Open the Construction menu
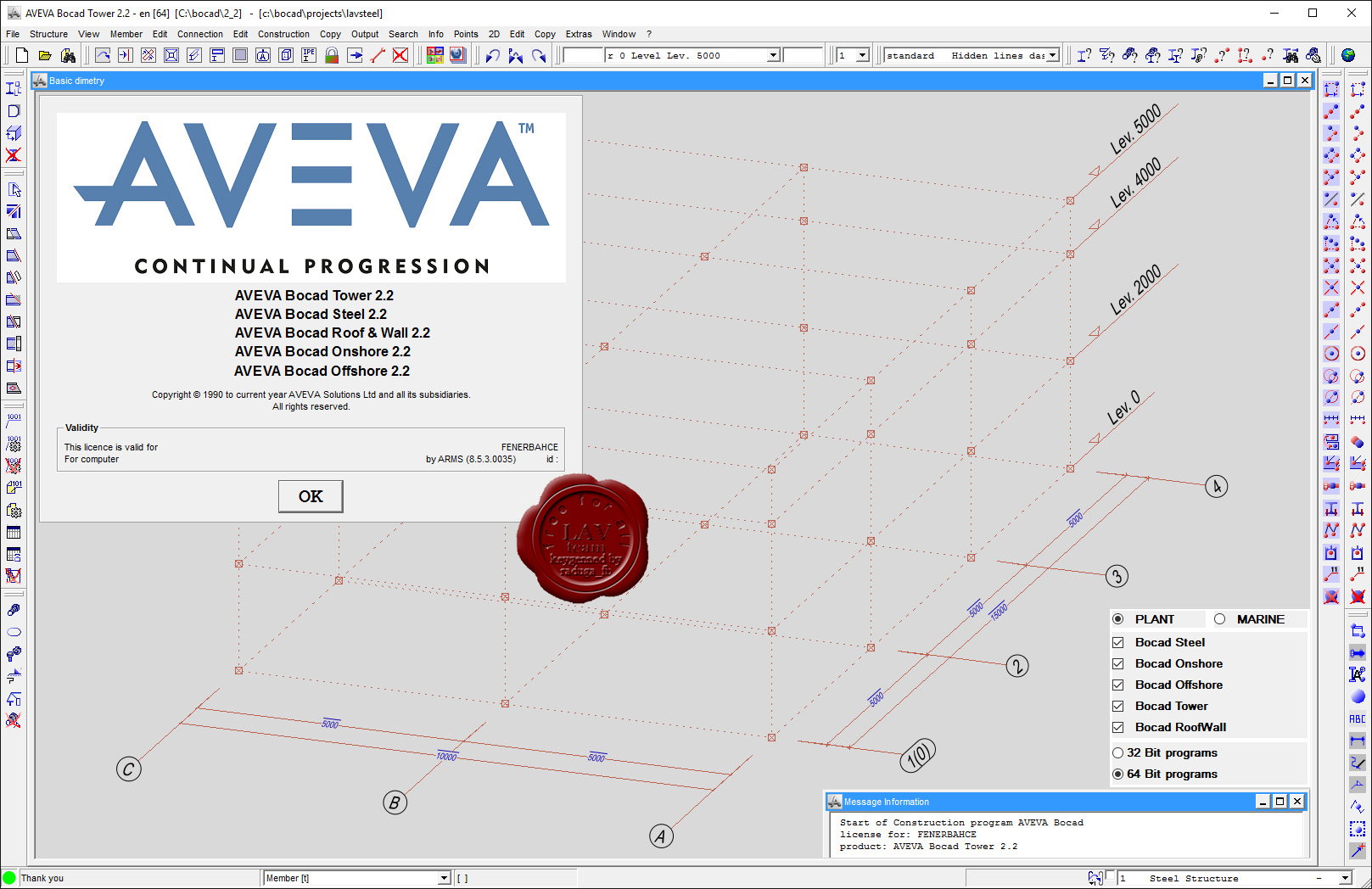Viewport: 1372px width, 889px height. (283, 34)
